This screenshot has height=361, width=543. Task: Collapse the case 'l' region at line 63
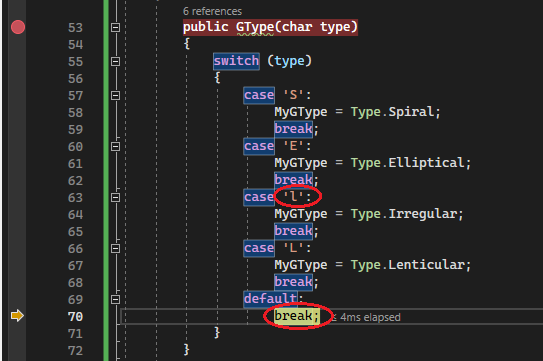tap(115, 197)
